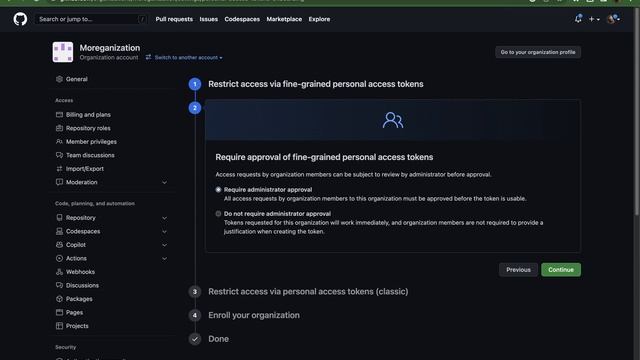Open Repository roles settings link
Viewport: 640px width, 360px height.
coord(88,128)
